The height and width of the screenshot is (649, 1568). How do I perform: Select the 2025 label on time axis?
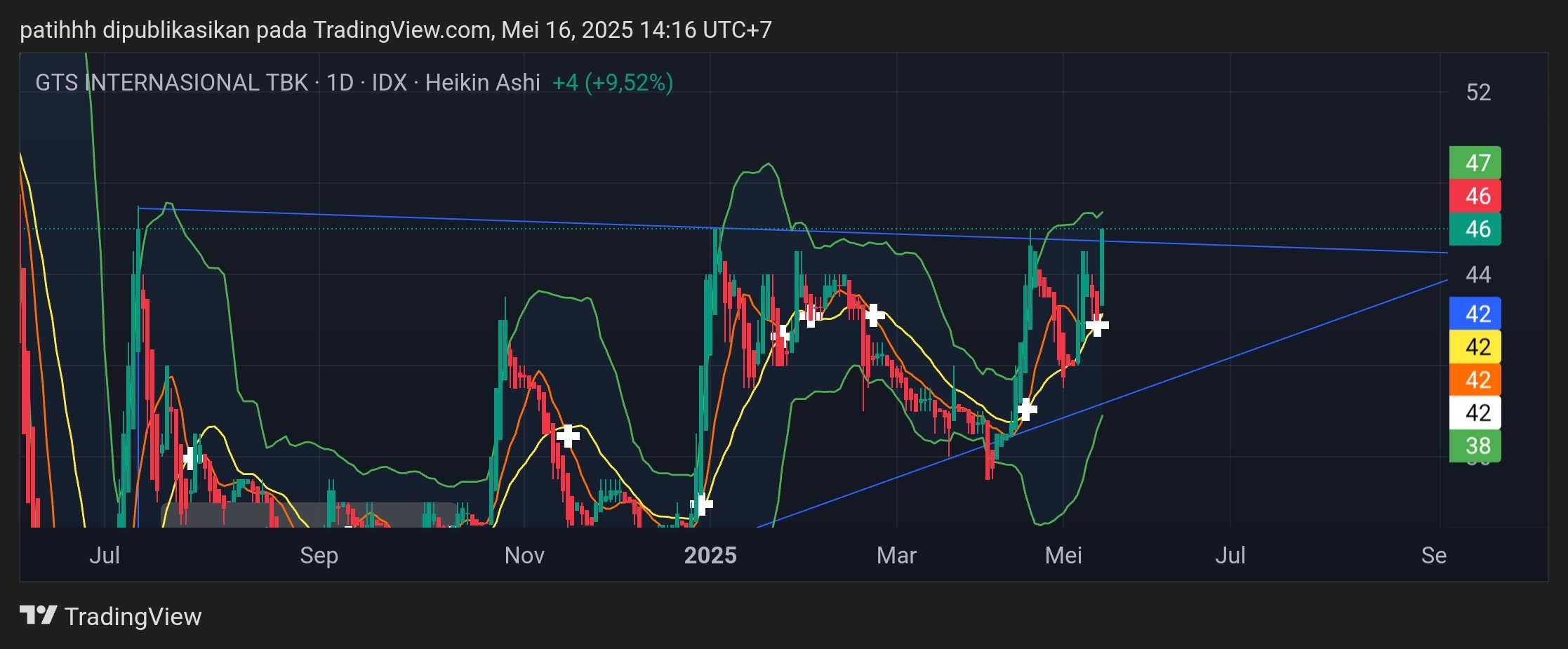point(710,556)
